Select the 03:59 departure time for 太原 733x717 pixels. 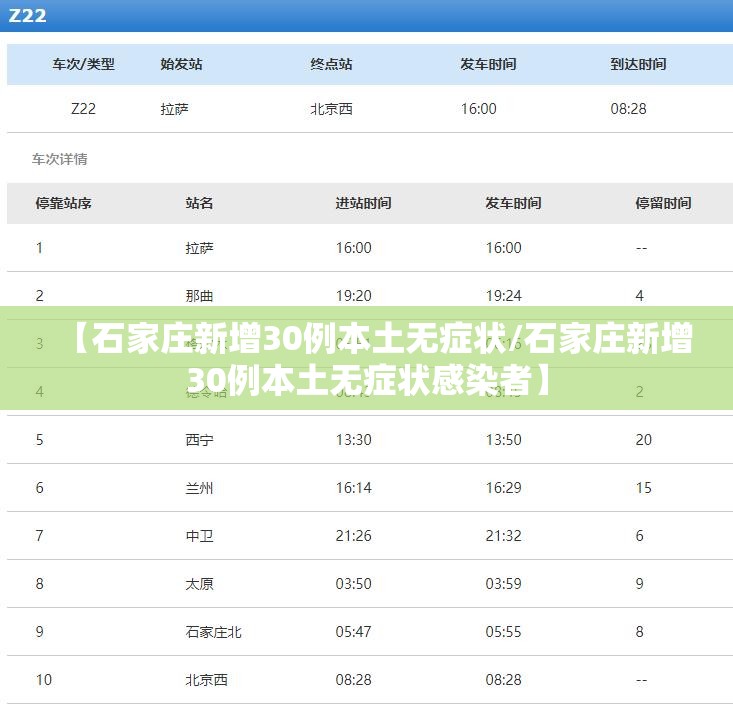[x=503, y=584]
